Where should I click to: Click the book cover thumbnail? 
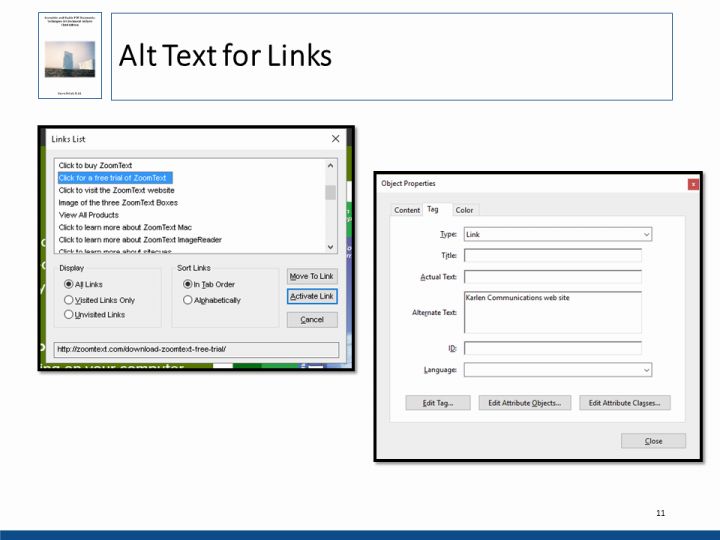(70, 56)
